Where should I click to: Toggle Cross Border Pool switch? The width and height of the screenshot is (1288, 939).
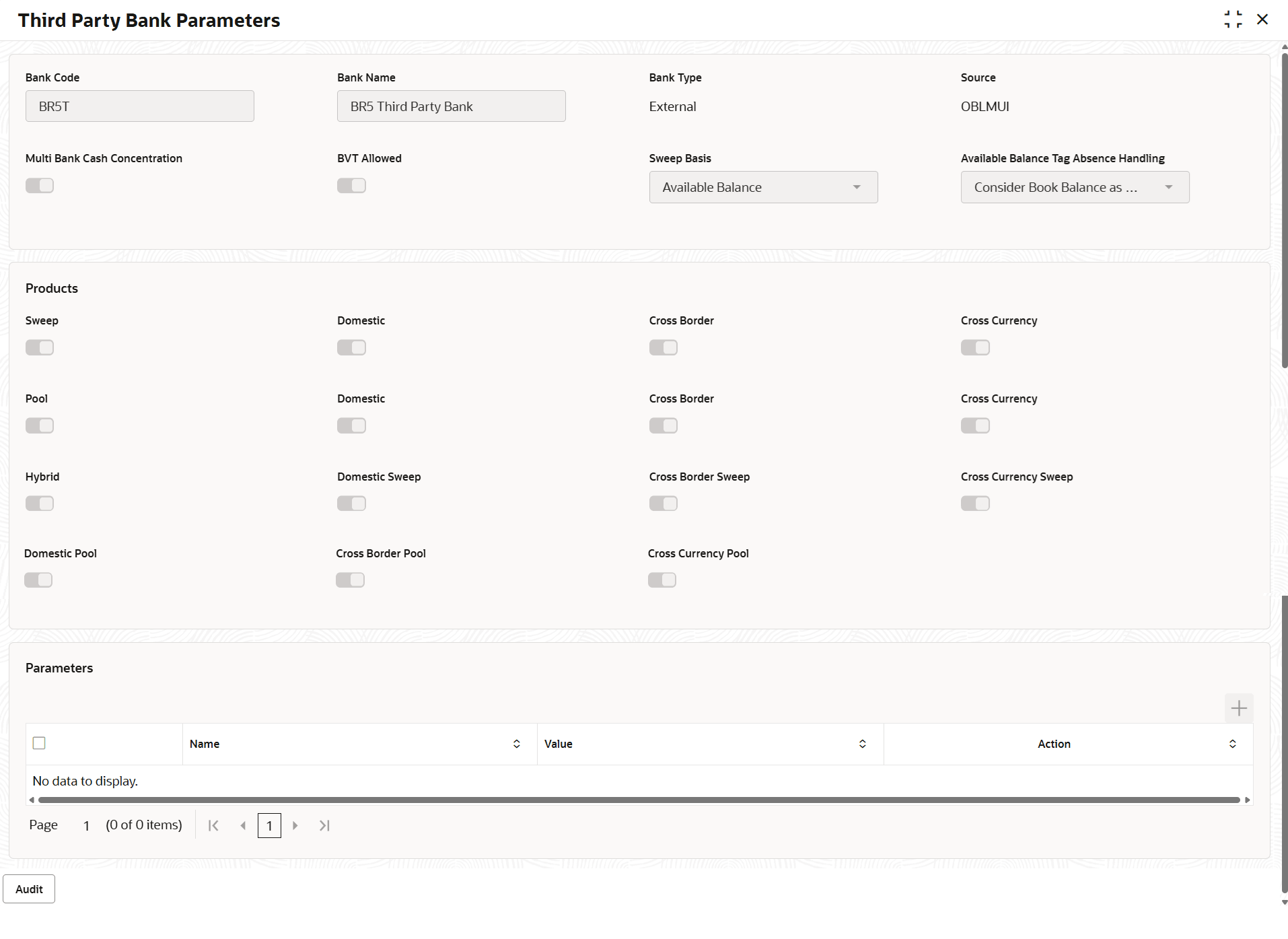[x=350, y=580]
